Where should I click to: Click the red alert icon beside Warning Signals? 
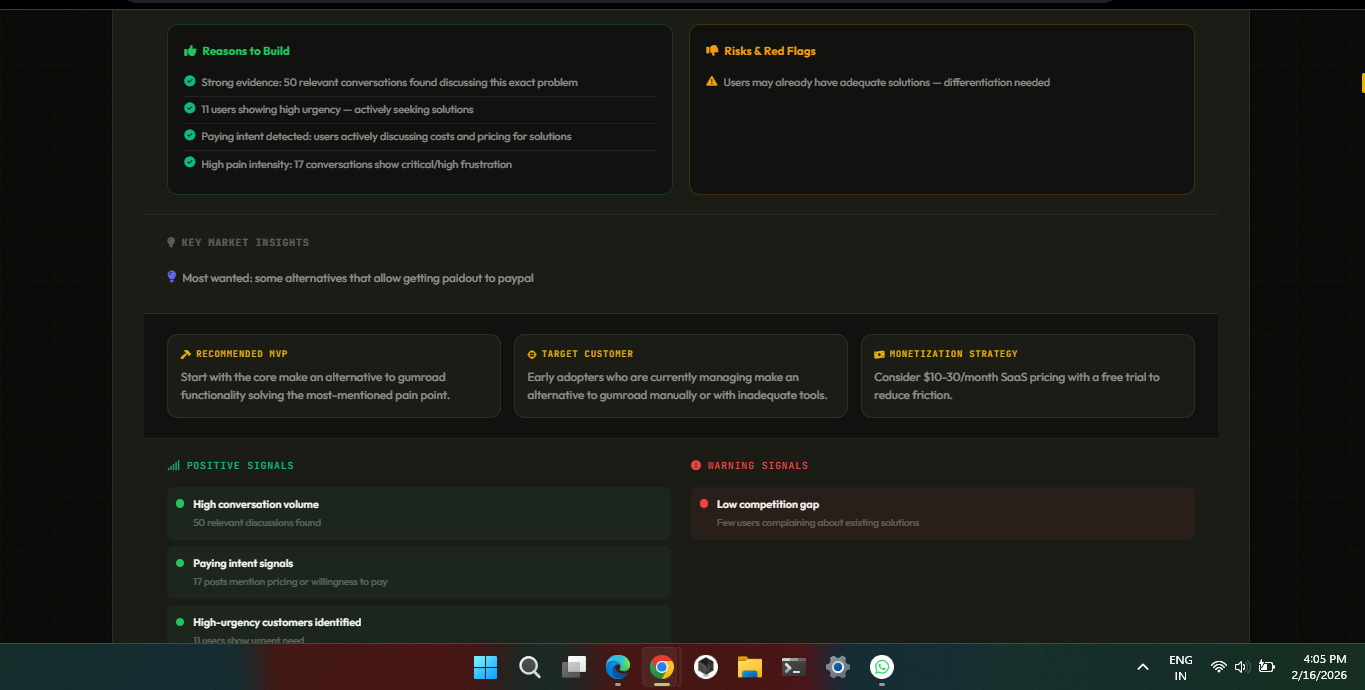[696, 466]
